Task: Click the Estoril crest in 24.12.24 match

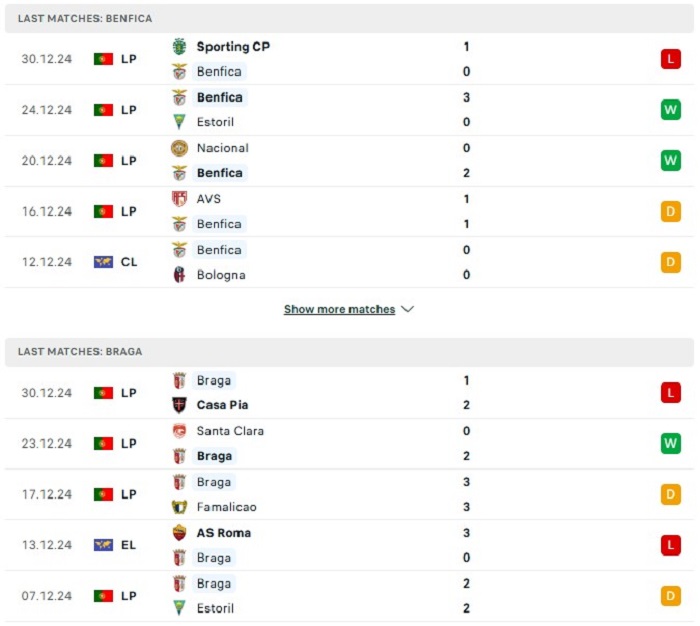Action: (179, 122)
